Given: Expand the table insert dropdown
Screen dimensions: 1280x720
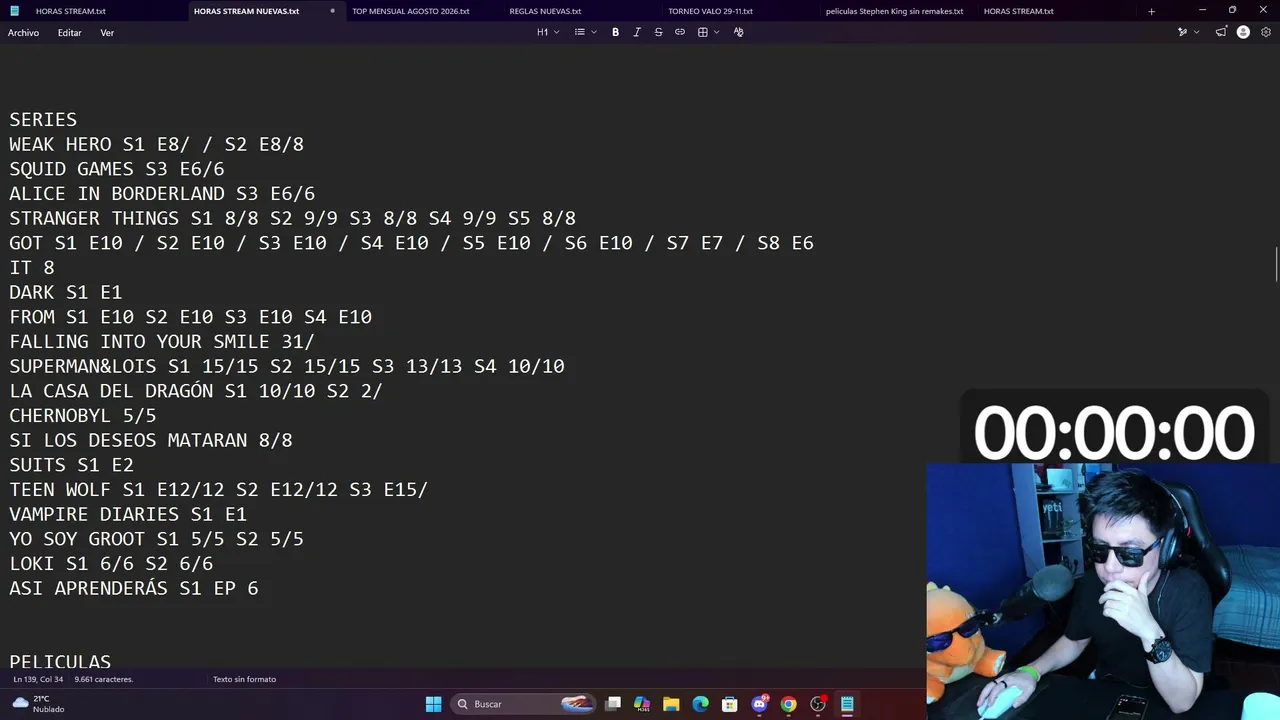Looking at the screenshot, I should pyautogui.click(x=708, y=32).
